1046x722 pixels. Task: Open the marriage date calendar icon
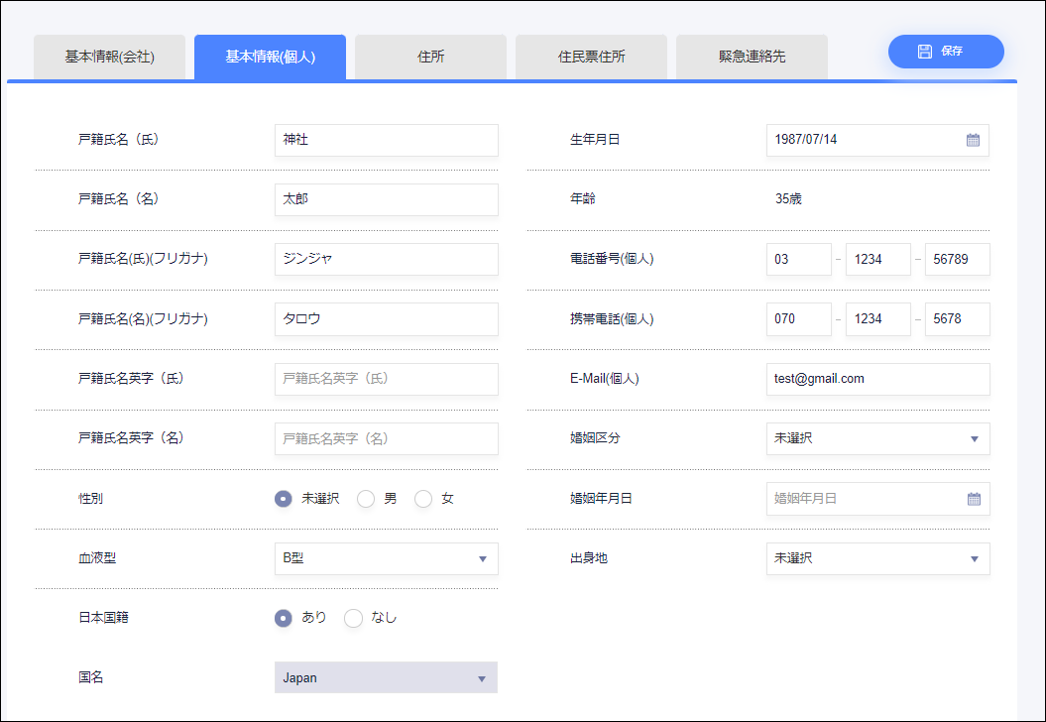click(x=973, y=499)
